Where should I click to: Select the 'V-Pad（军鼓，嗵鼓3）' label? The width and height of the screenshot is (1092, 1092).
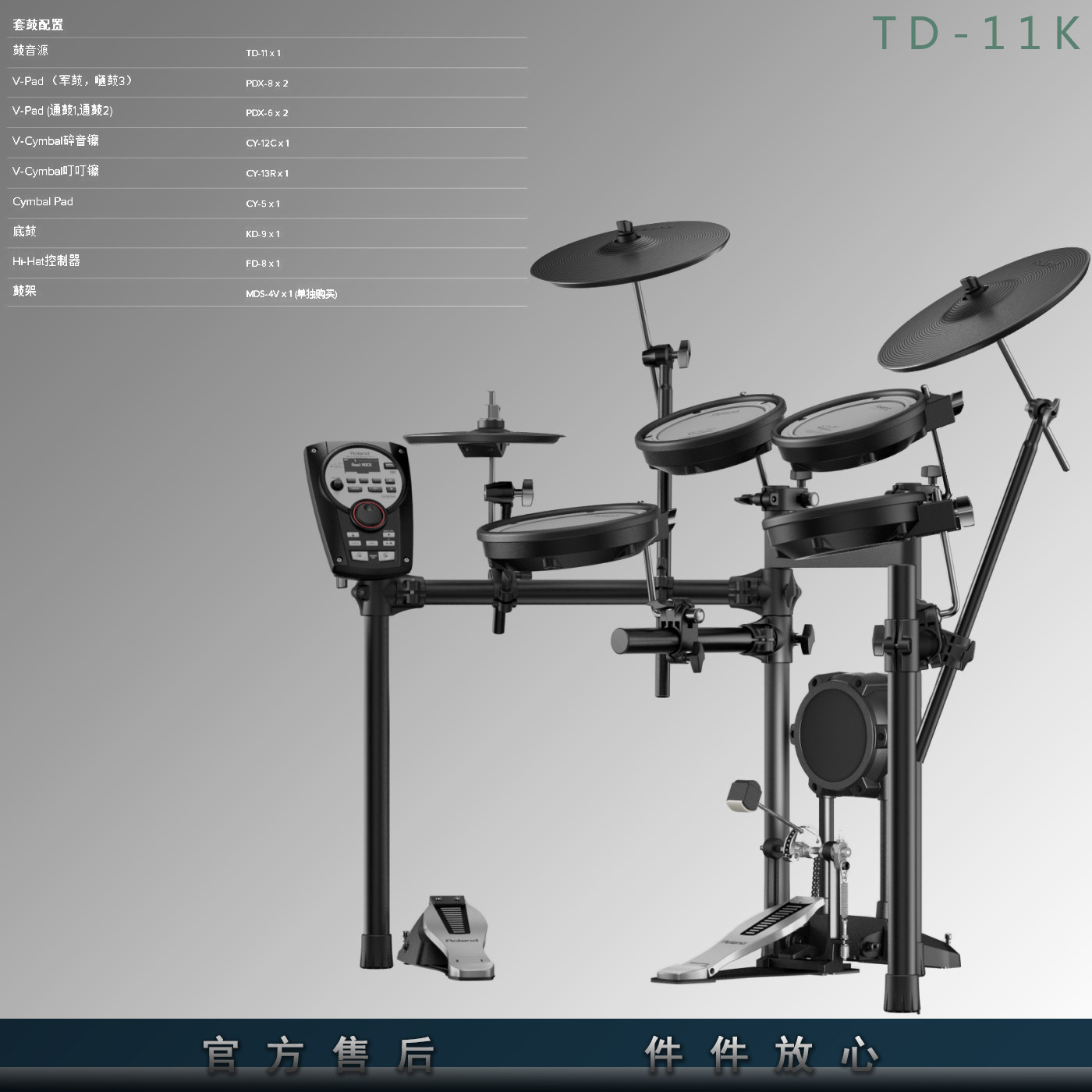click(73, 80)
